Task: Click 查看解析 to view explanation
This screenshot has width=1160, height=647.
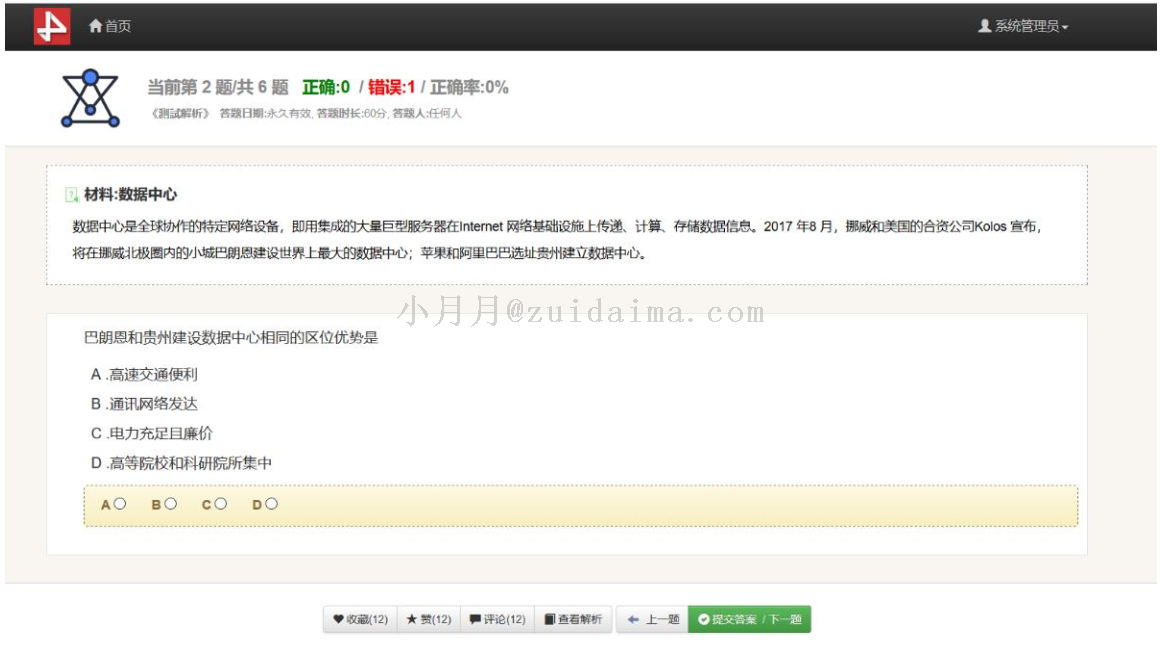Action: (x=573, y=620)
